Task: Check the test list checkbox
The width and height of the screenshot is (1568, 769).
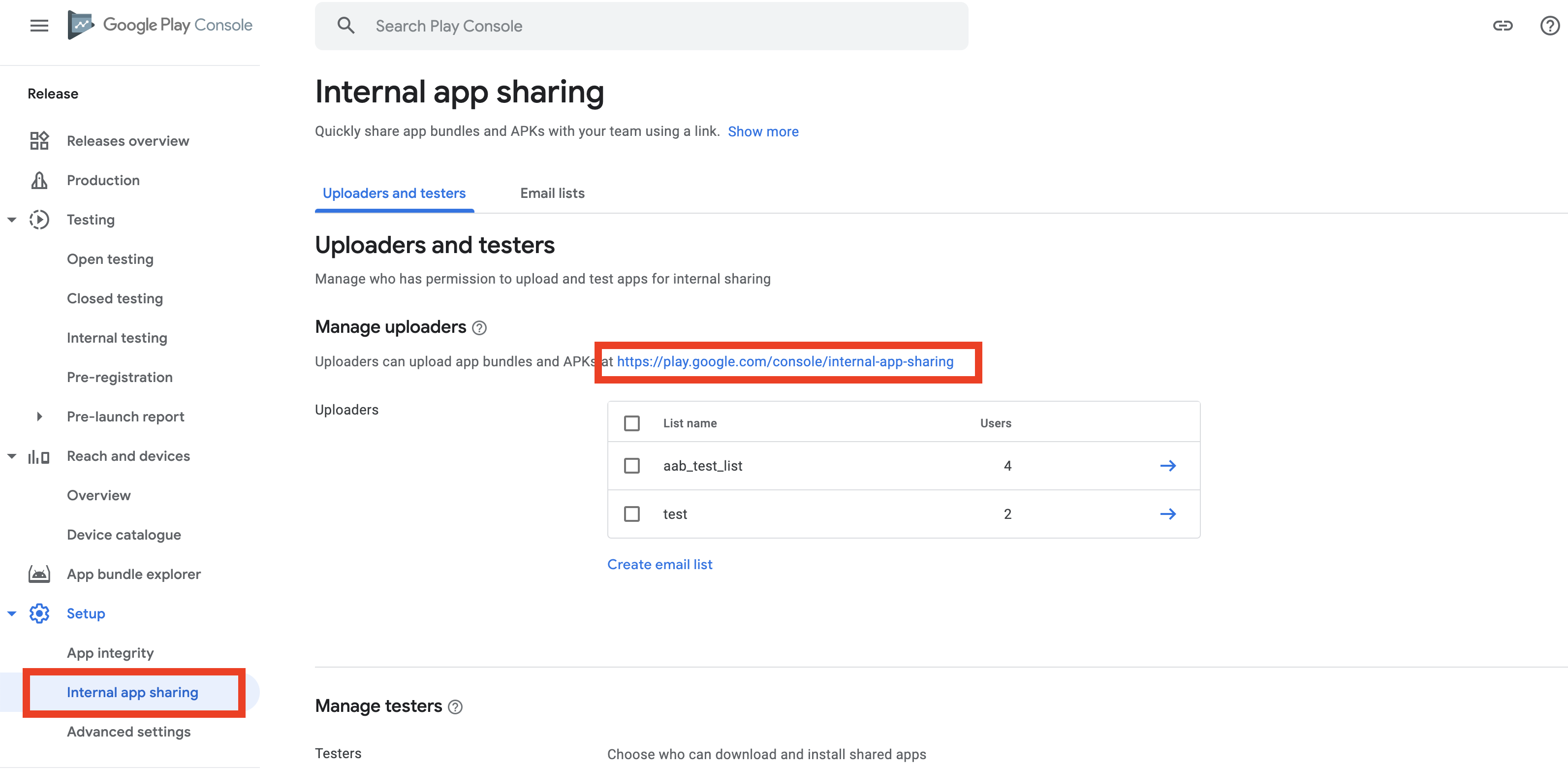Action: (x=632, y=514)
